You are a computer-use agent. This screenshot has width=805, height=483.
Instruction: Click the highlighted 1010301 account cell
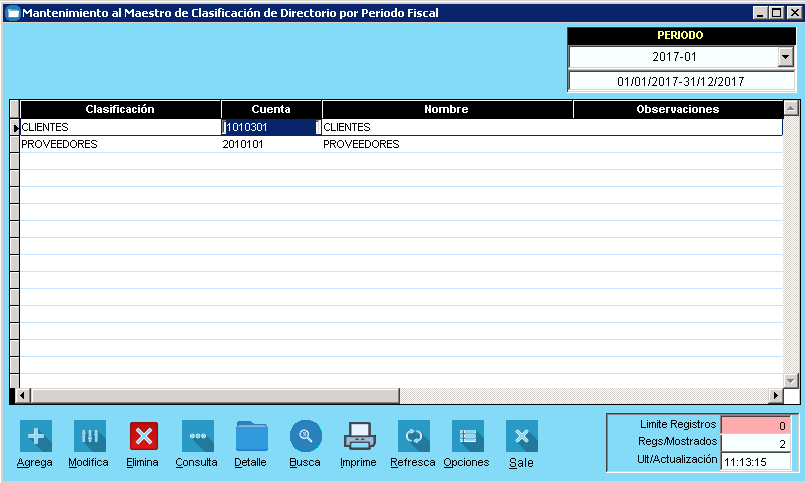click(269, 127)
